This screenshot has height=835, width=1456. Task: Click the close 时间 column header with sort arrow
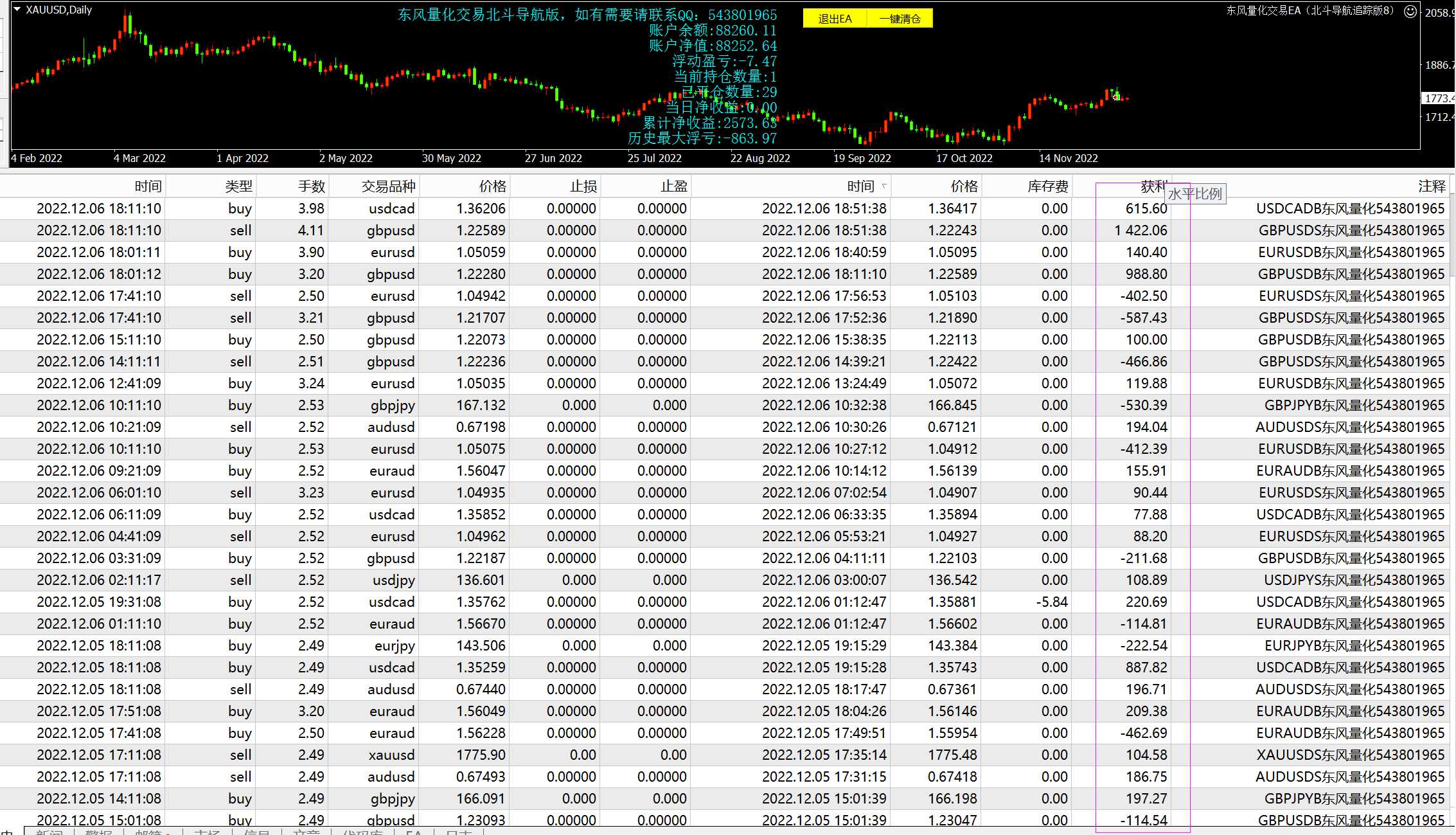pos(792,186)
